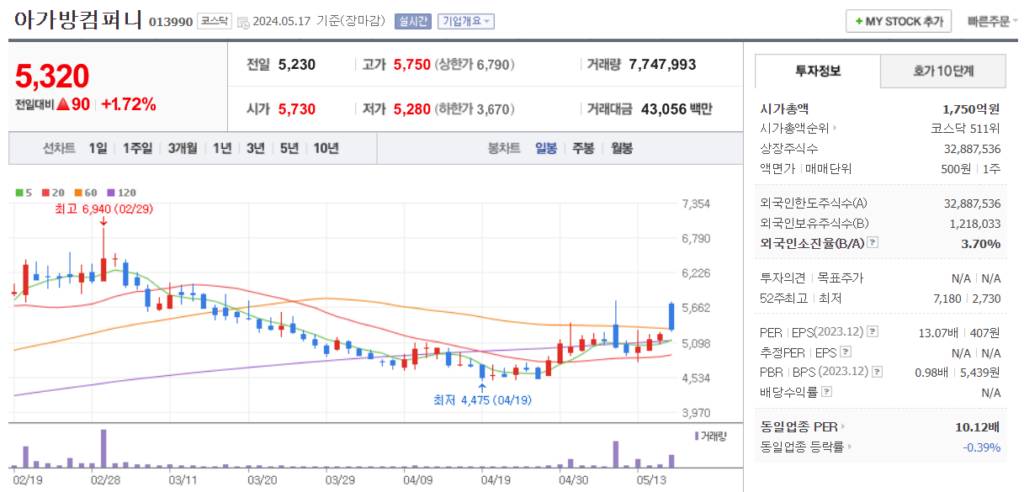
Task: Expand the 기업개요 dropdown
Action: [466, 21]
